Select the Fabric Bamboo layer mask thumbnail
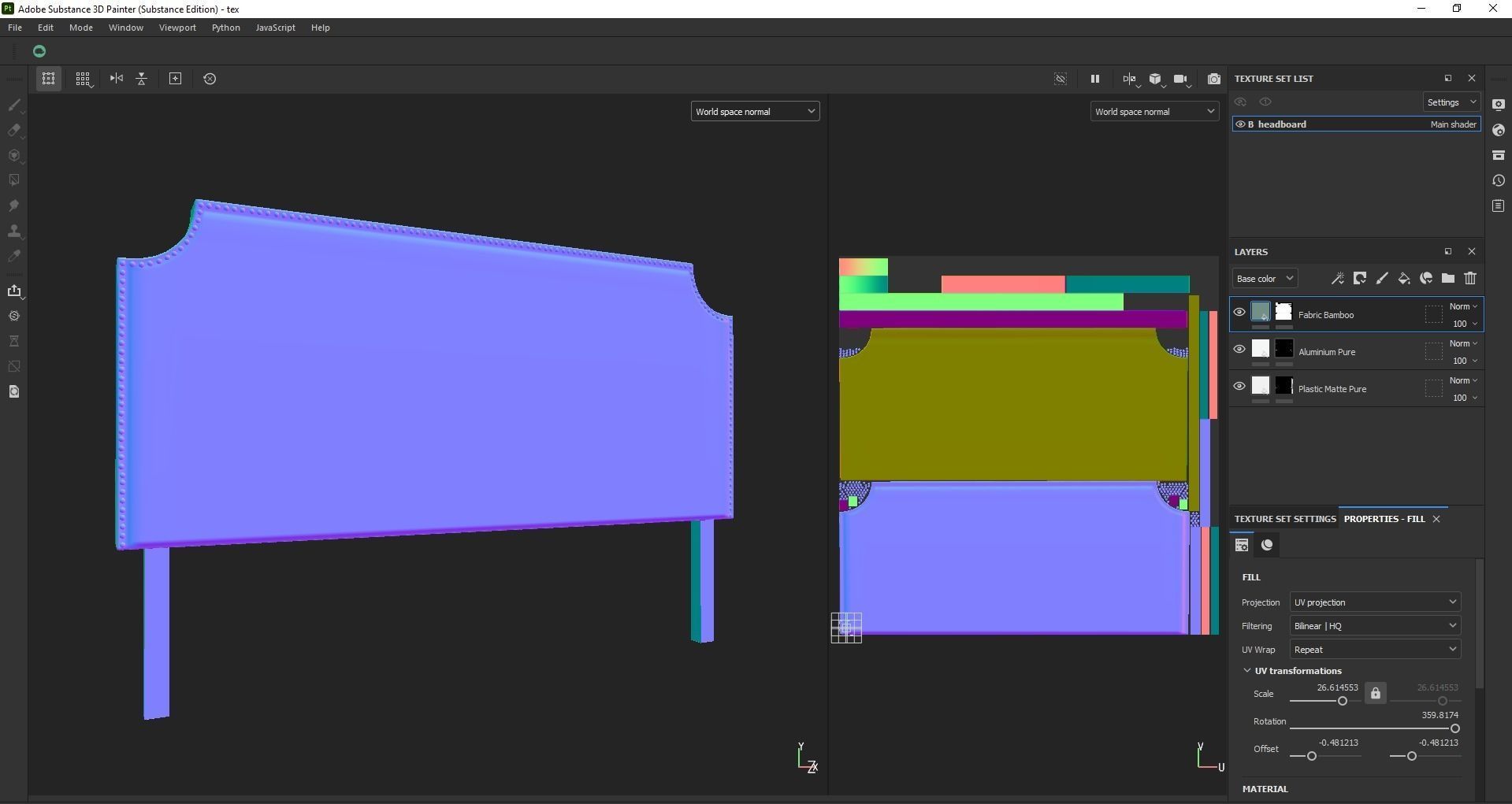This screenshot has width=1512, height=804. pyautogui.click(x=1284, y=312)
